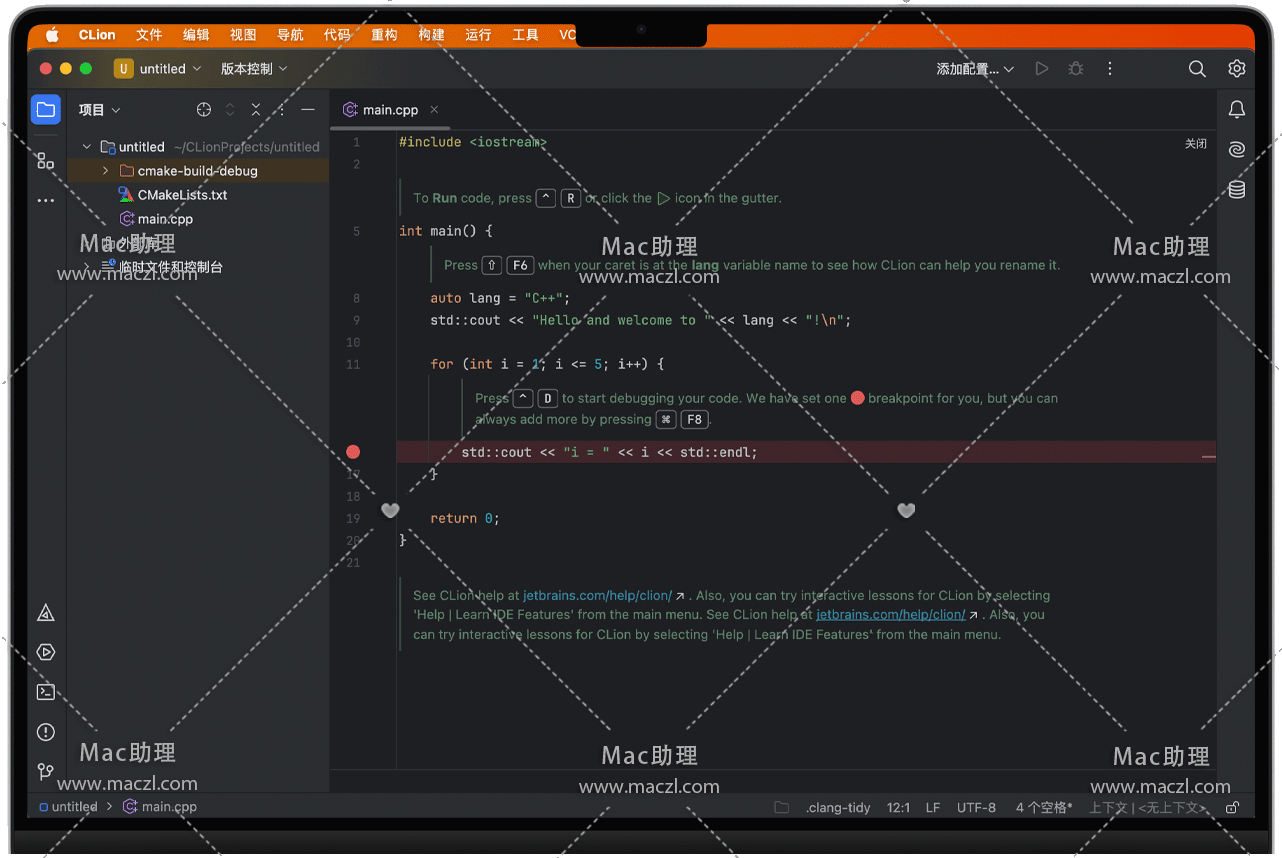Viewport: 1282px width, 858px height.
Task: Open the 版本控制 dropdown
Action: coord(254,69)
